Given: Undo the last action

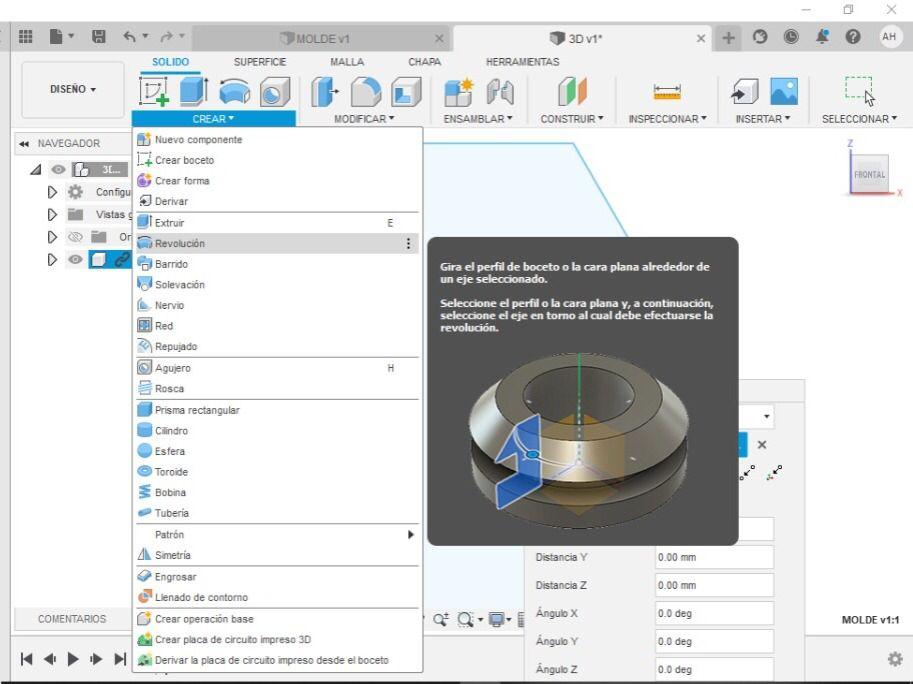Looking at the screenshot, I should [x=129, y=37].
